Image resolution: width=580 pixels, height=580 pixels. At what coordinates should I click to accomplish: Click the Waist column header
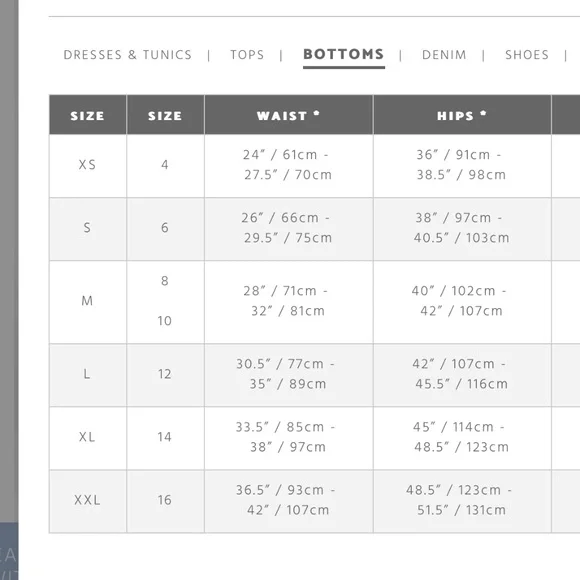tap(289, 115)
